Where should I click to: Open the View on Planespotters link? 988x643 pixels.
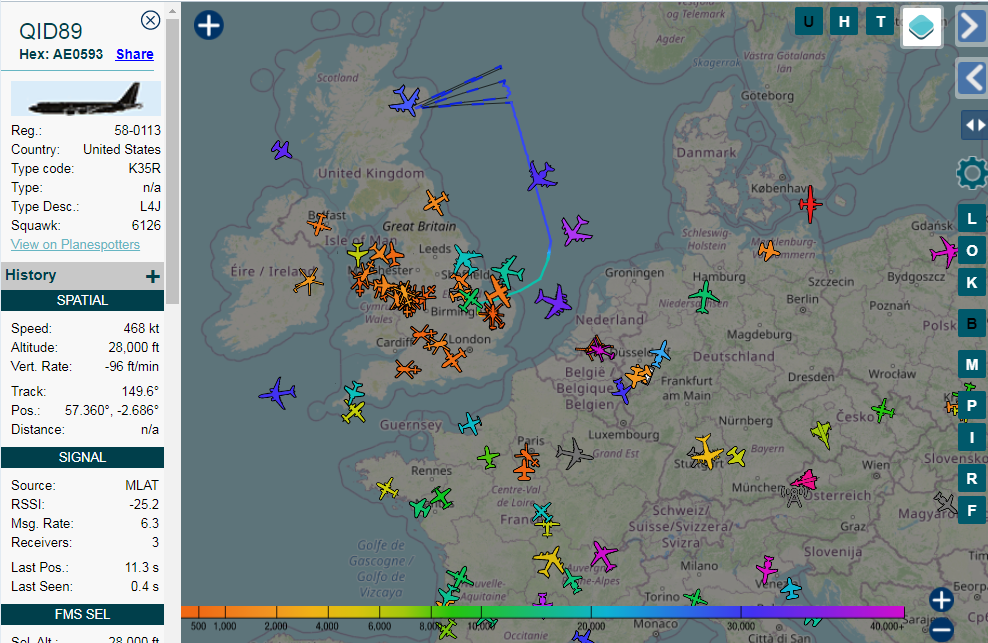point(75,245)
